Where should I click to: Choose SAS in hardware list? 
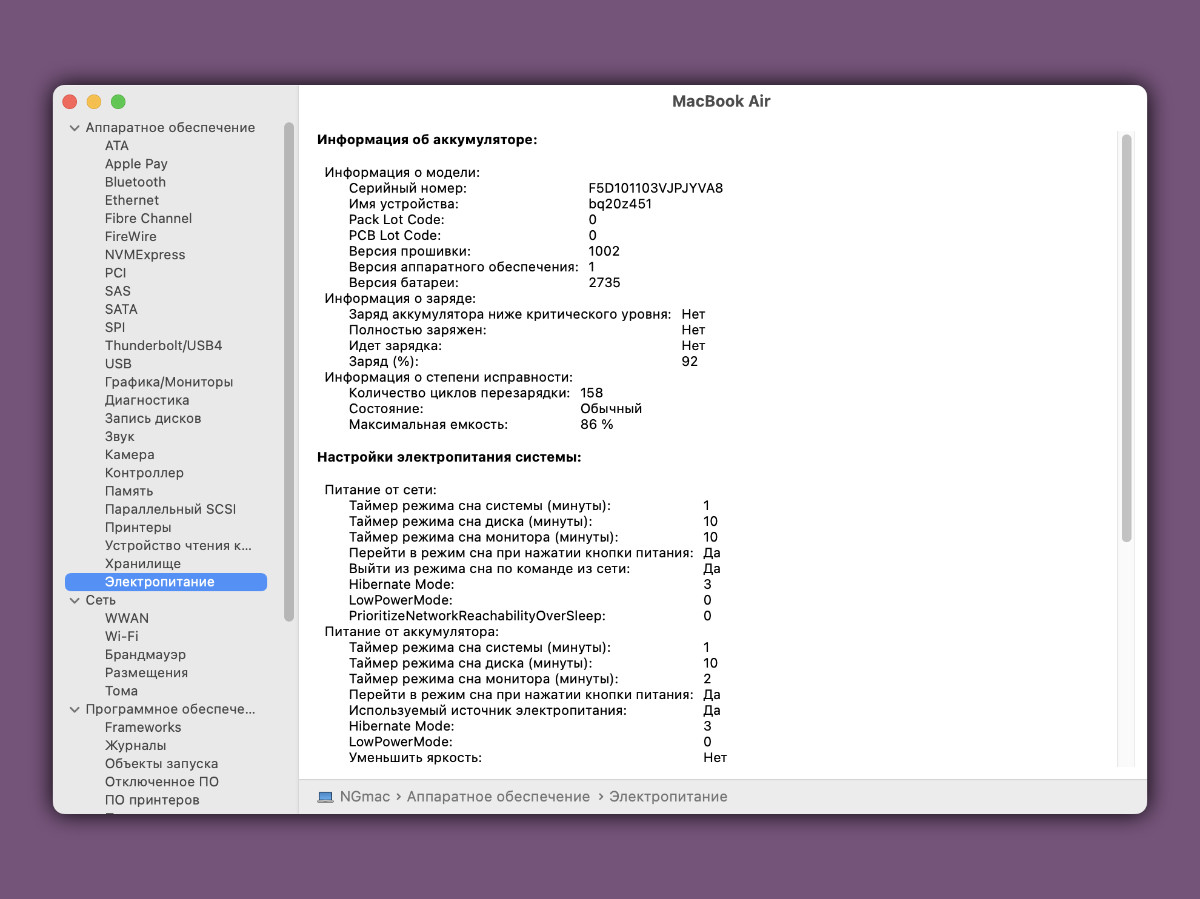coord(118,291)
